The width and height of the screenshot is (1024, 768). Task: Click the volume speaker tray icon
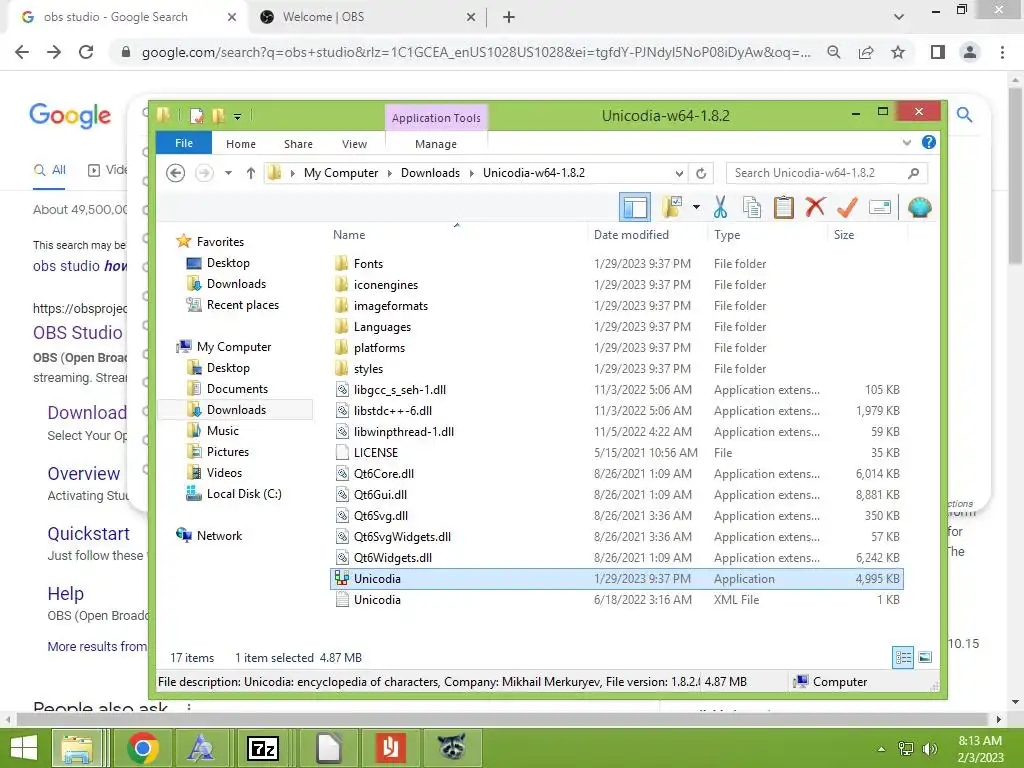pos(929,748)
